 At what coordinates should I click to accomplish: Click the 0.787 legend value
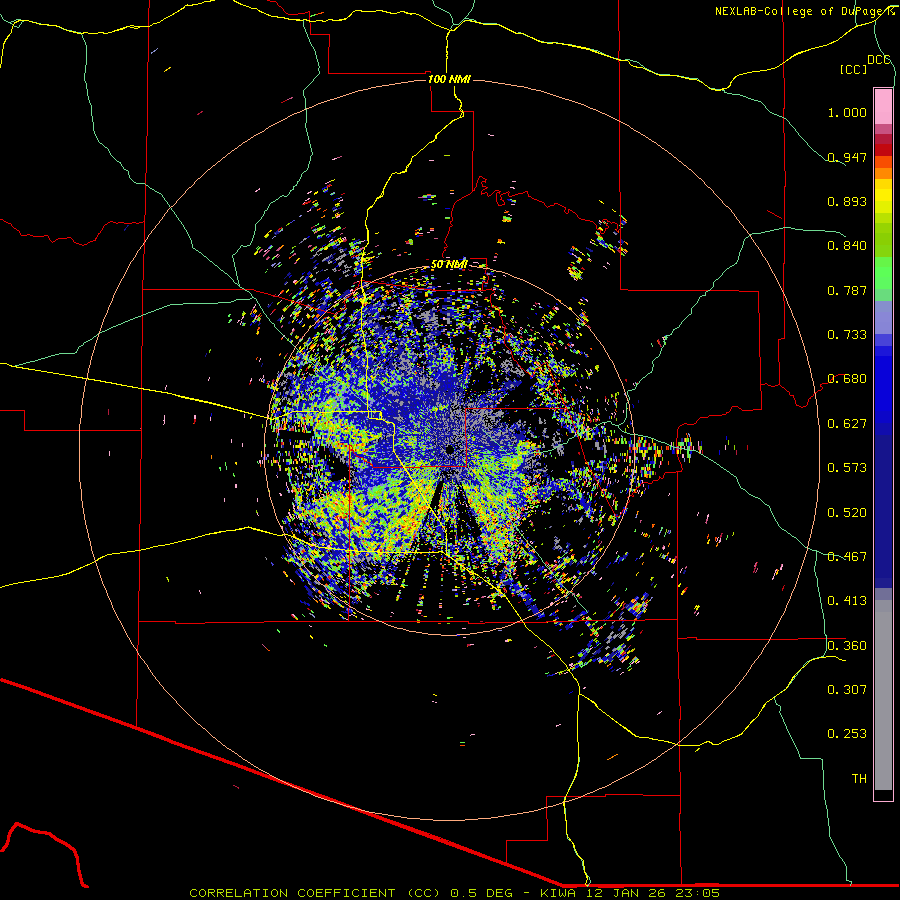tap(847, 290)
